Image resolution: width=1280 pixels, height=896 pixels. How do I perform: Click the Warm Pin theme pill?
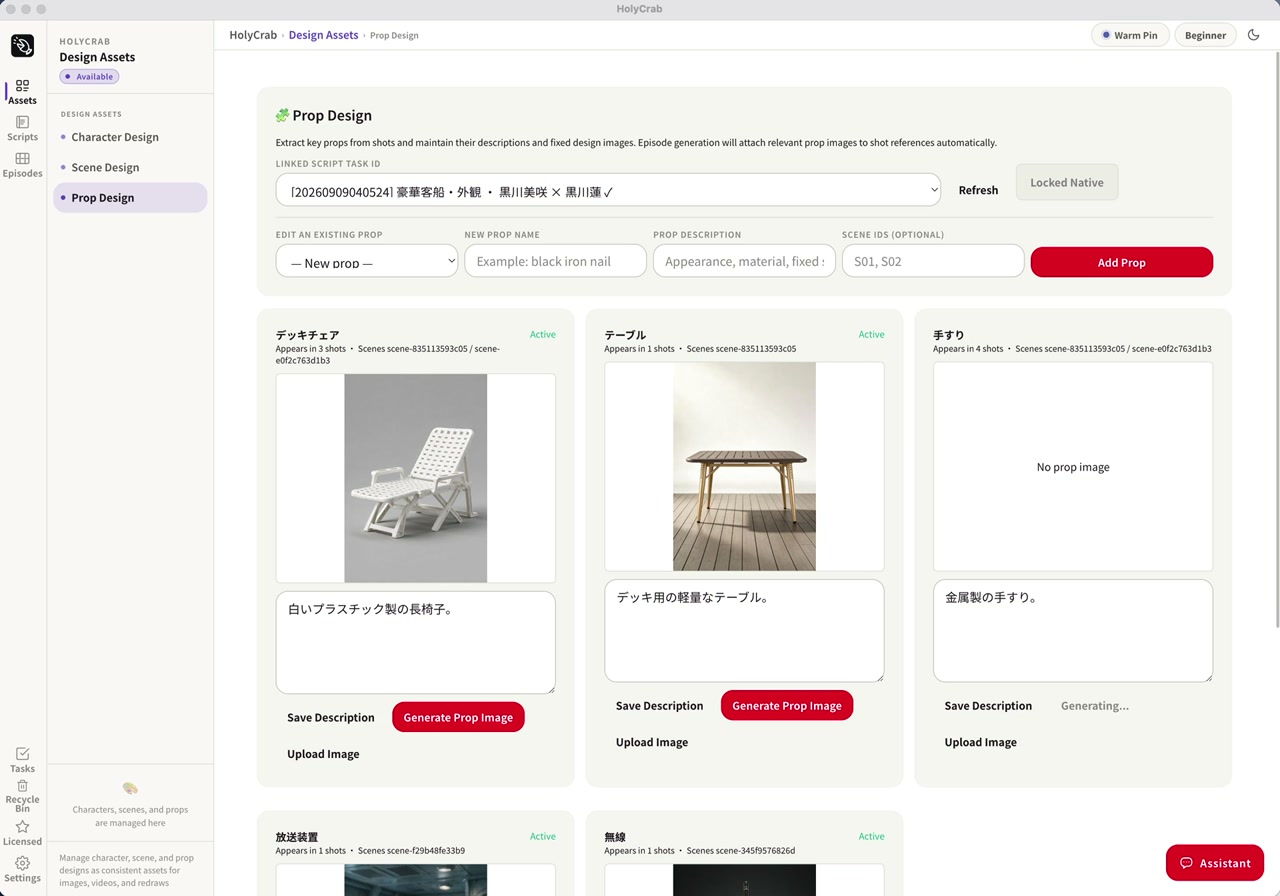coord(1130,35)
